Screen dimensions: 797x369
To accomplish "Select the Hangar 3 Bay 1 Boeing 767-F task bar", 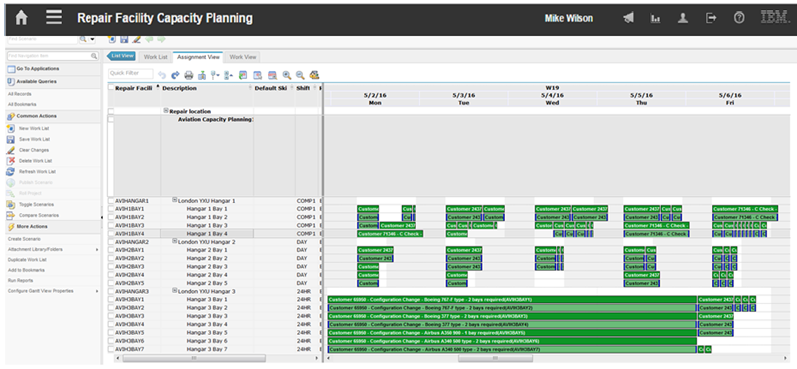I will point(512,299).
